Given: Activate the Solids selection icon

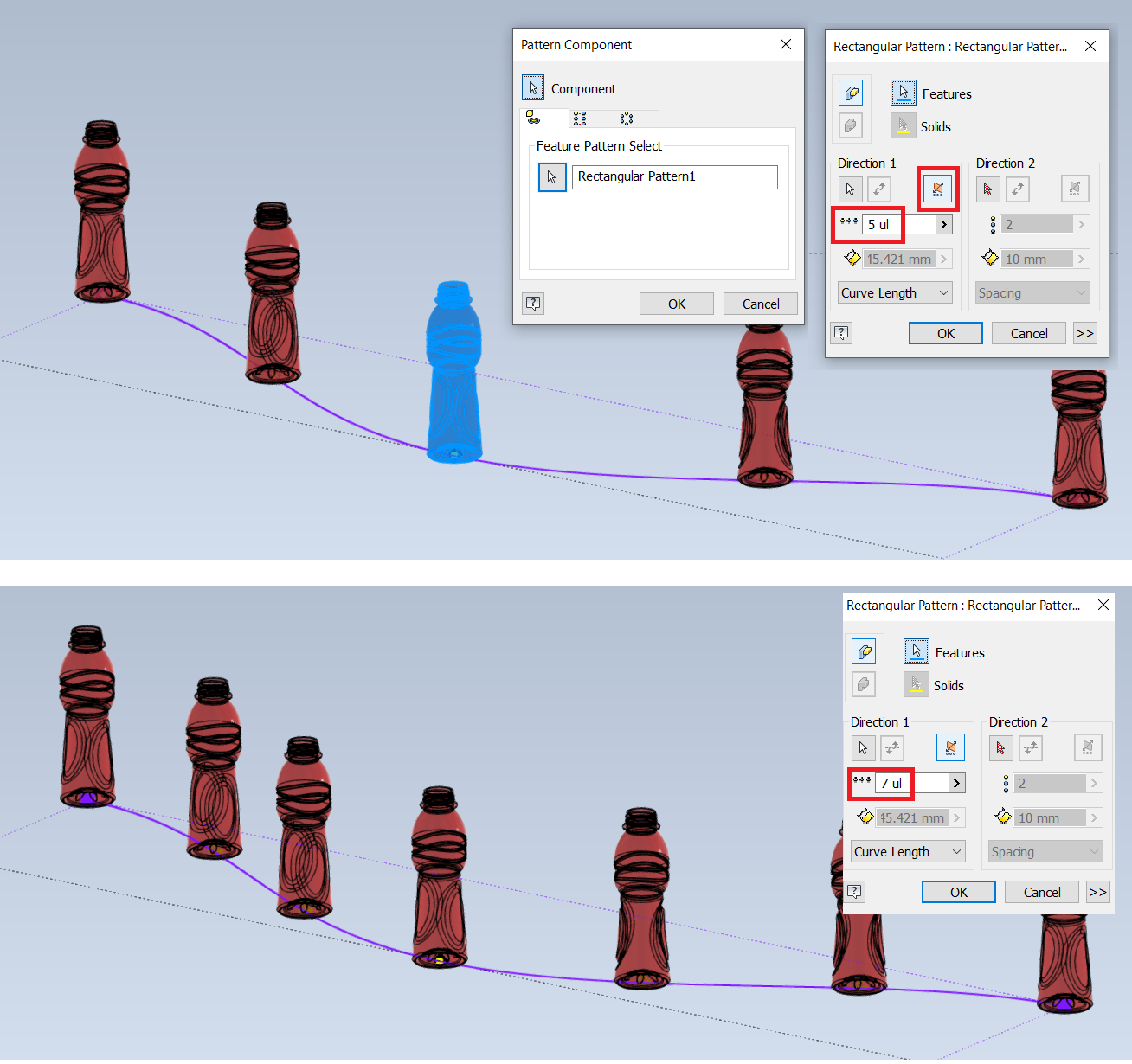Looking at the screenshot, I should (903, 125).
